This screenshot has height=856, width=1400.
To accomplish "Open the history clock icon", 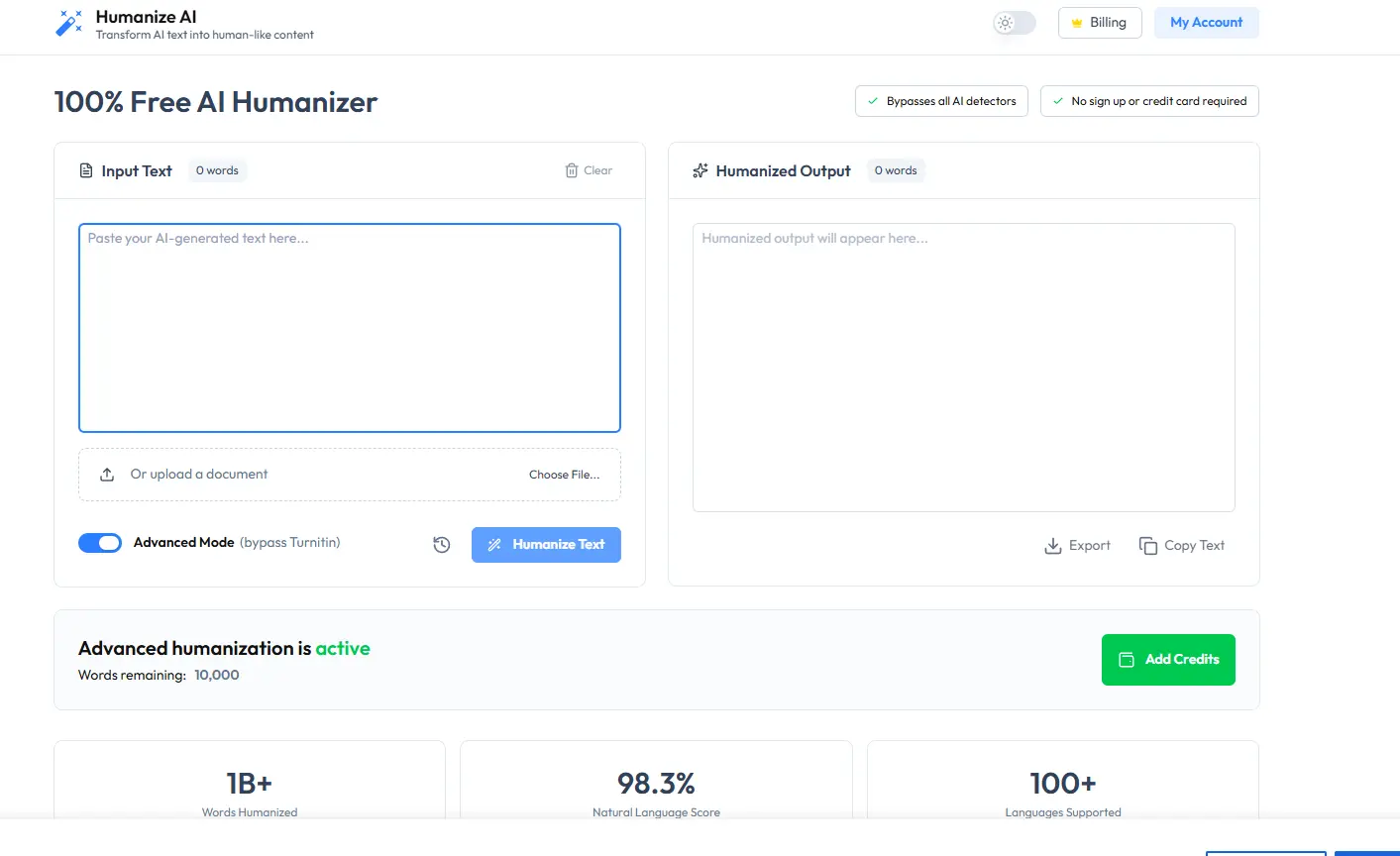I will pos(442,545).
